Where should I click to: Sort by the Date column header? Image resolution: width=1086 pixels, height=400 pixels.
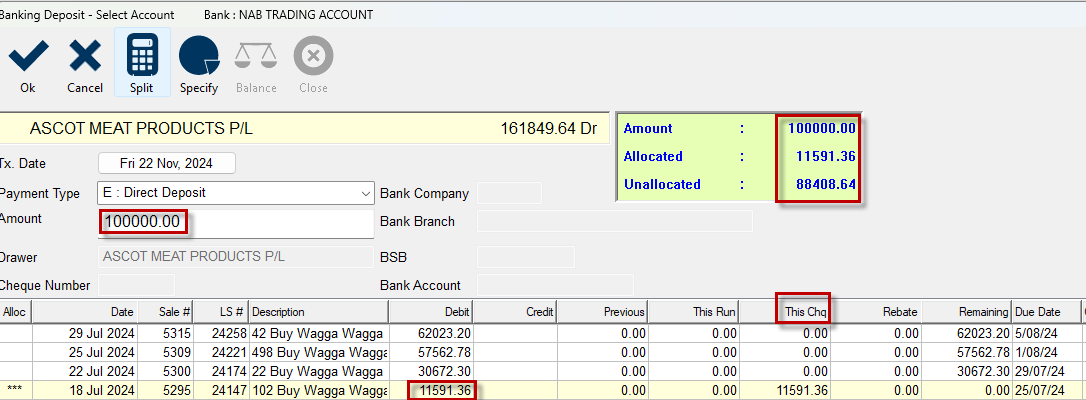(85, 312)
